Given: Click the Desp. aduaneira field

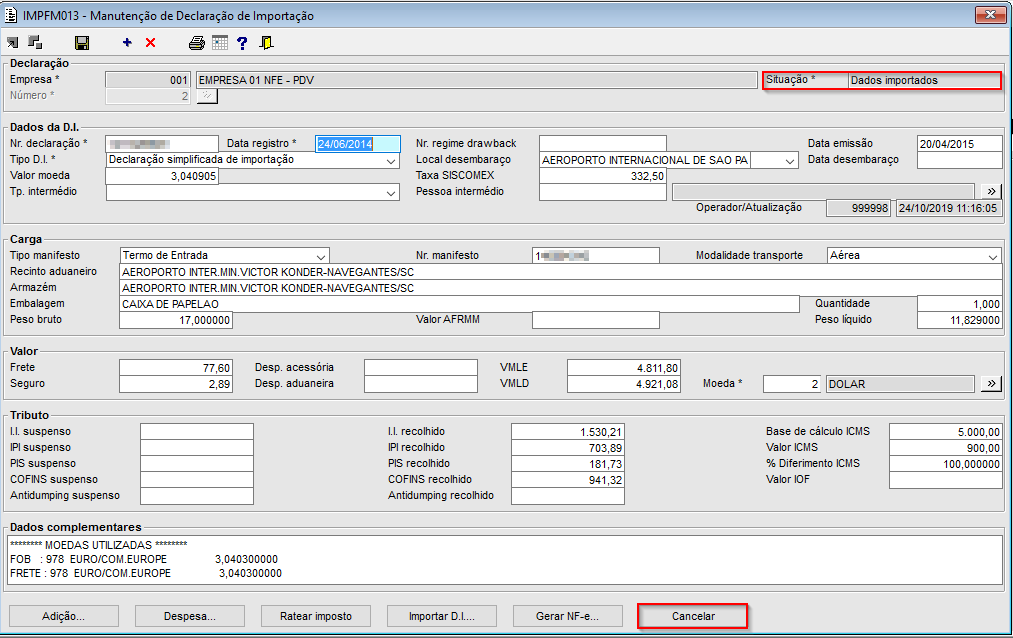Looking at the screenshot, I should [421, 384].
